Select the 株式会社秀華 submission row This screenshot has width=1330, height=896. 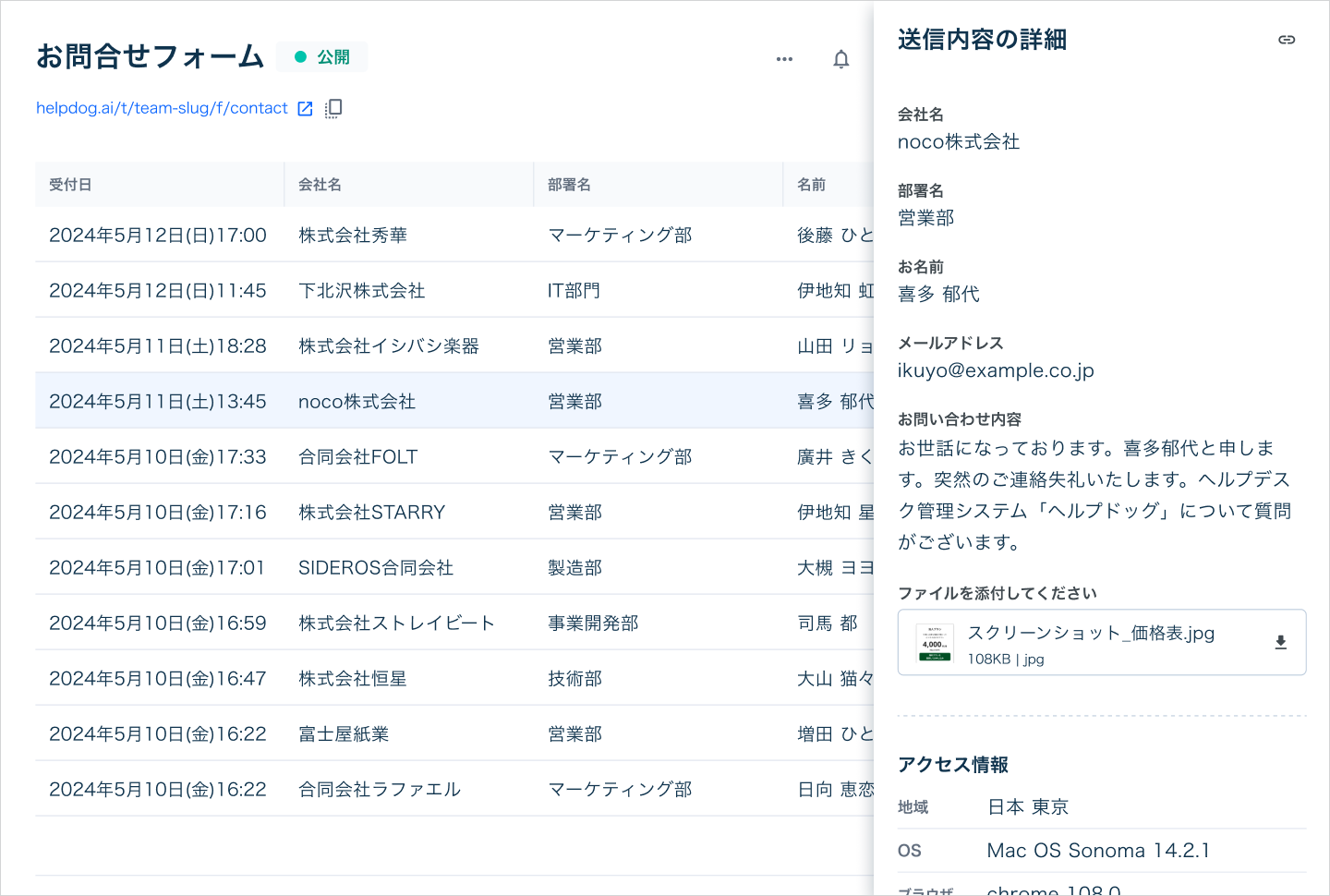click(x=353, y=236)
